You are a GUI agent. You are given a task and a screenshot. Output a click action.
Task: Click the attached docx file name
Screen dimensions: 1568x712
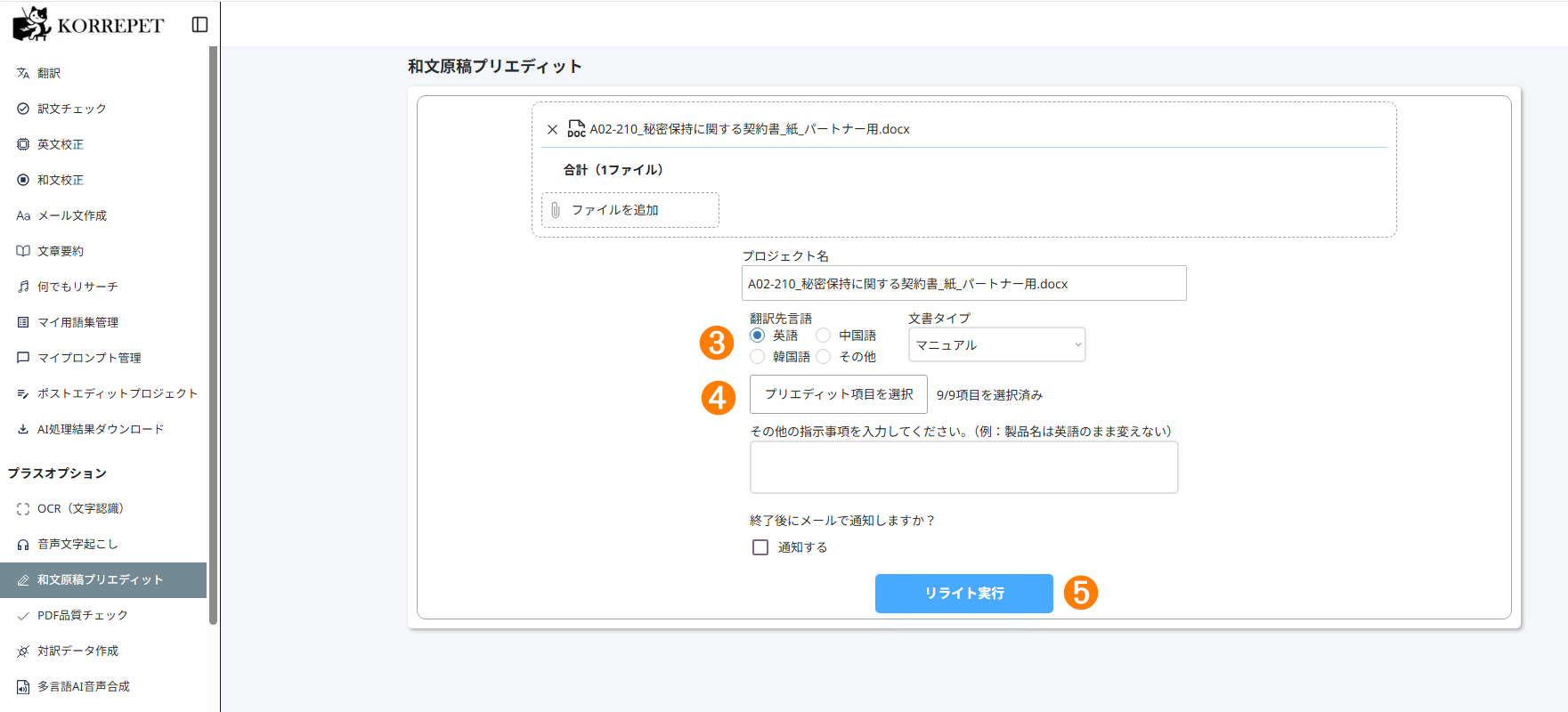750,129
